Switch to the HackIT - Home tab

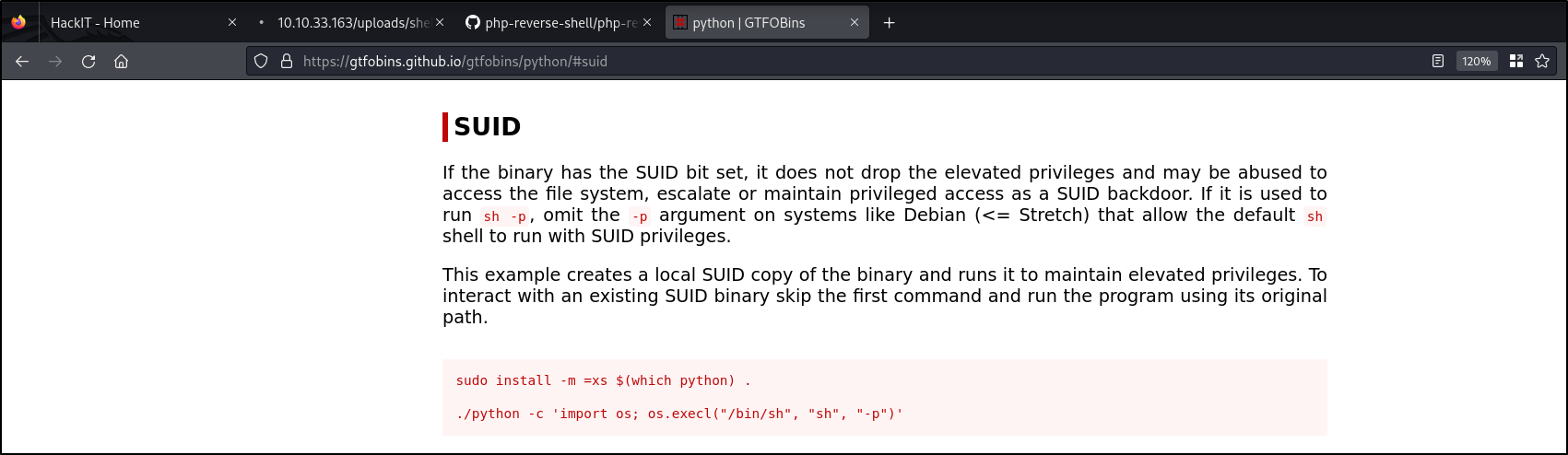coord(129,23)
